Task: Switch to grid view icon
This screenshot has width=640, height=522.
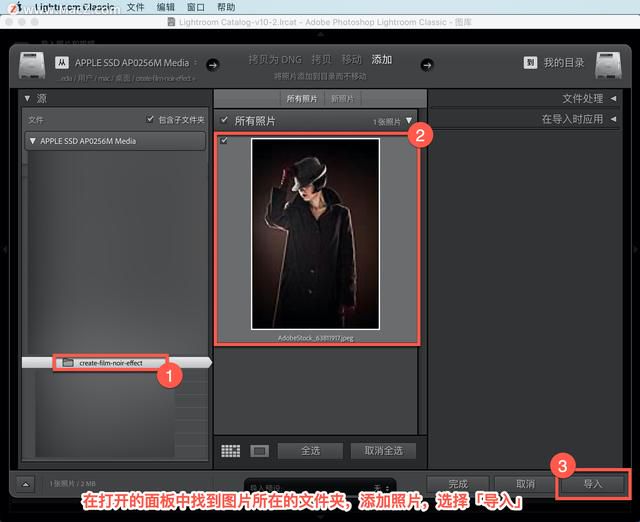Action: [231, 451]
